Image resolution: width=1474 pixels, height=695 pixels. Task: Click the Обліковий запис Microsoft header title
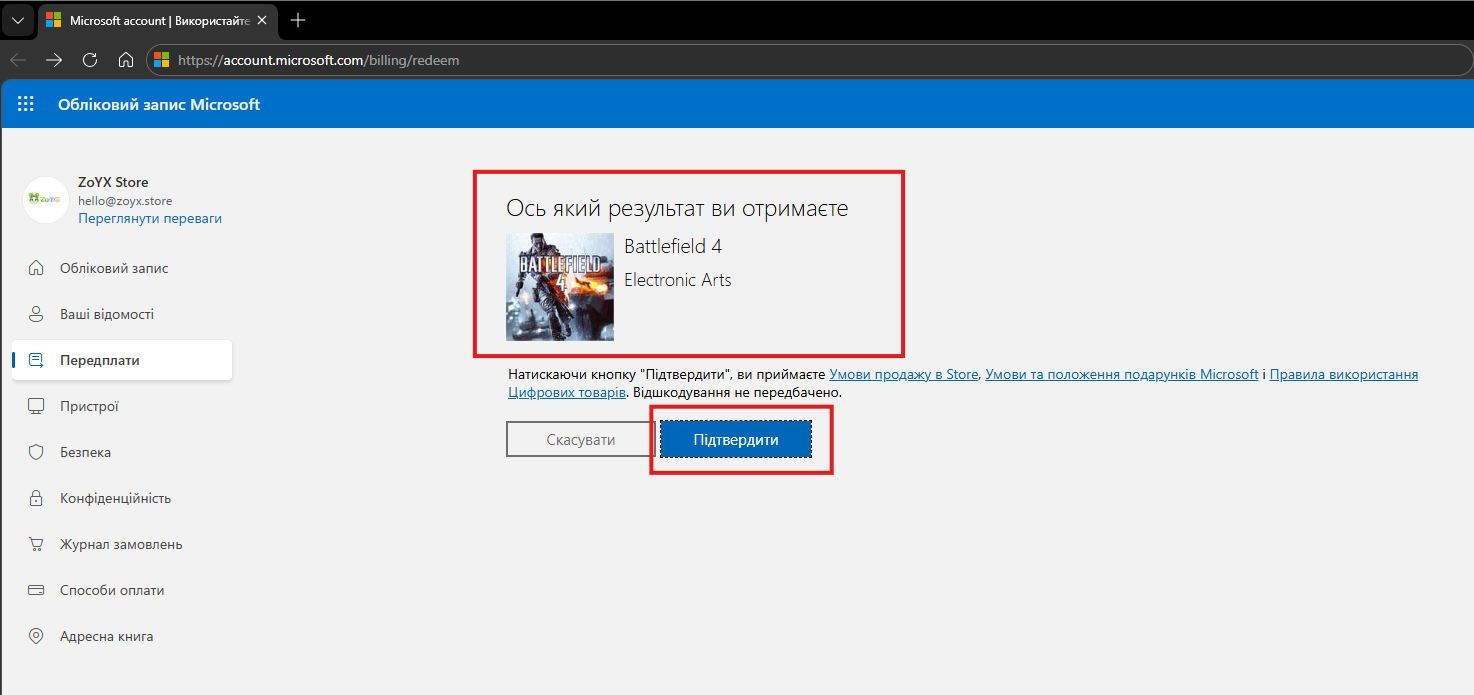159,104
